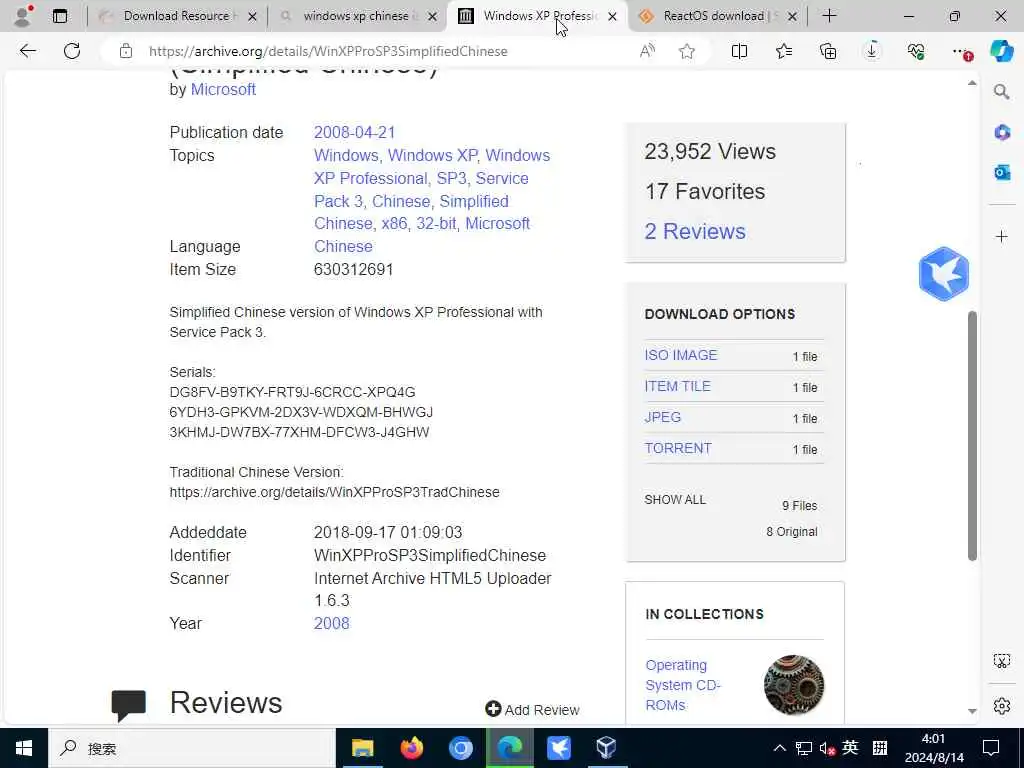Viewport: 1024px width, 768px height.
Task: Open the 2008 year link
Action: click(332, 623)
